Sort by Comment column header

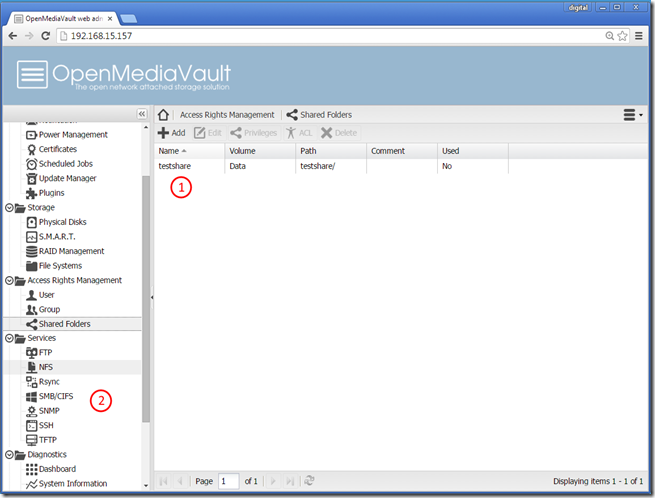coord(402,151)
